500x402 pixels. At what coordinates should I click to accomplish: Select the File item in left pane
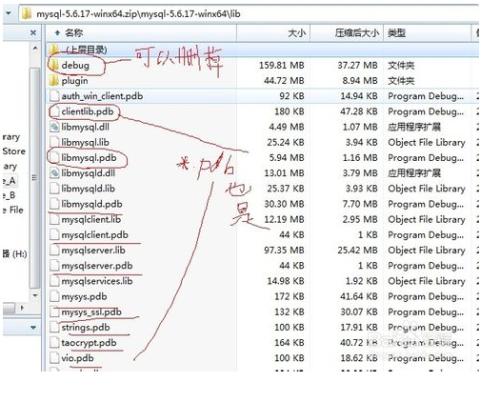click(x=13, y=210)
